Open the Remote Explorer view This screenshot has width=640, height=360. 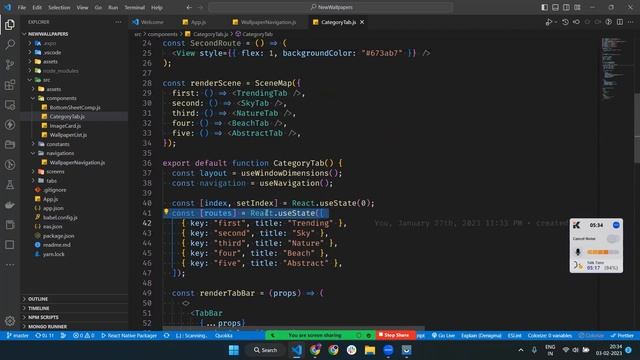(x=10, y=104)
